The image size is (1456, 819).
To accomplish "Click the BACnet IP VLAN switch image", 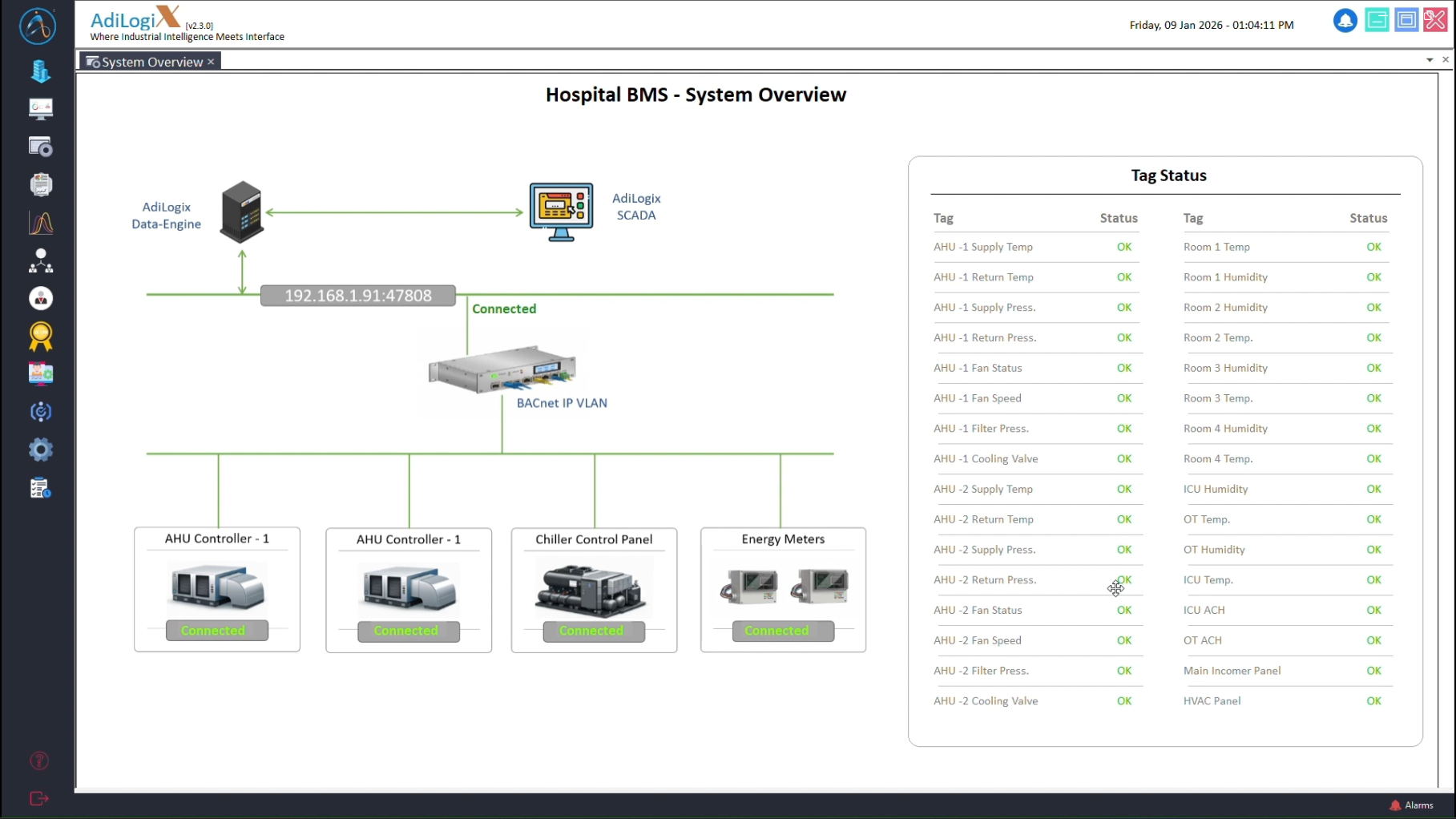I will (502, 369).
